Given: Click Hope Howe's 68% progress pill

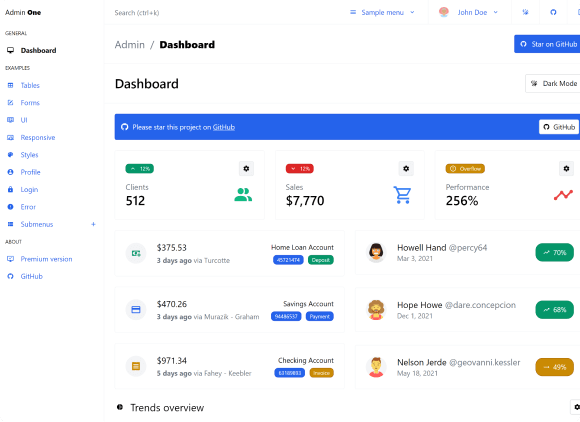Looking at the screenshot, I should point(555,310).
